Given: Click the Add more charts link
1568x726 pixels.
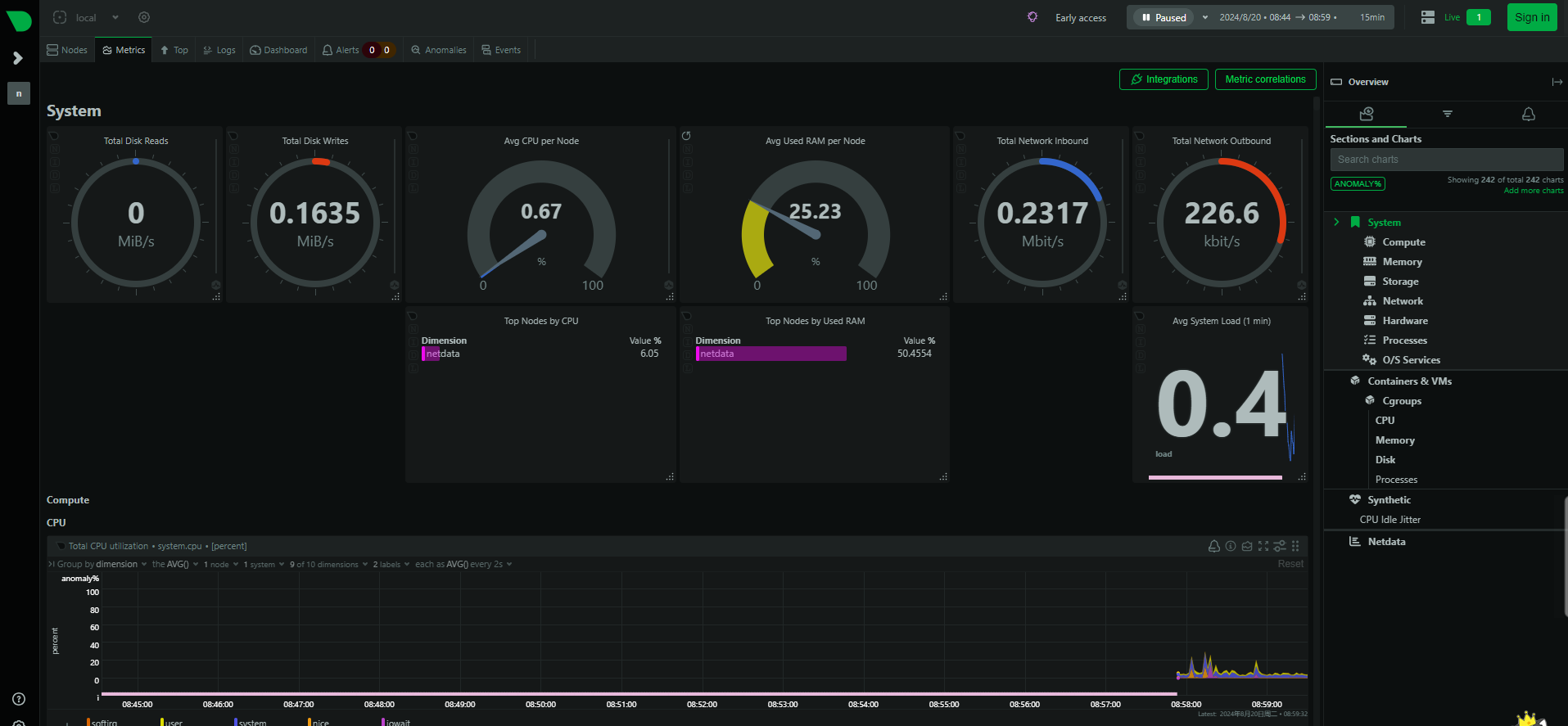Looking at the screenshot, I should tap(1533, 191).
